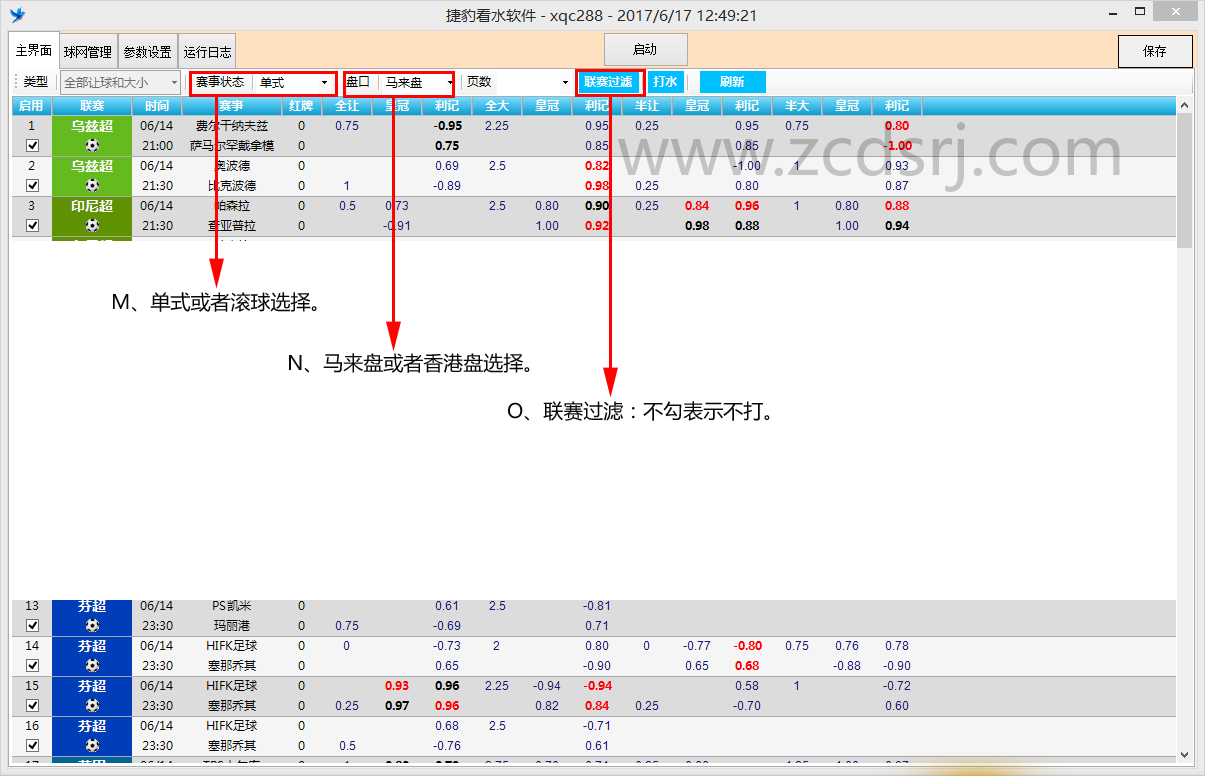The height and width of the screenshot is (776, 1205).
Task: Switch to the 球网管理 tab
Action: 88,52
